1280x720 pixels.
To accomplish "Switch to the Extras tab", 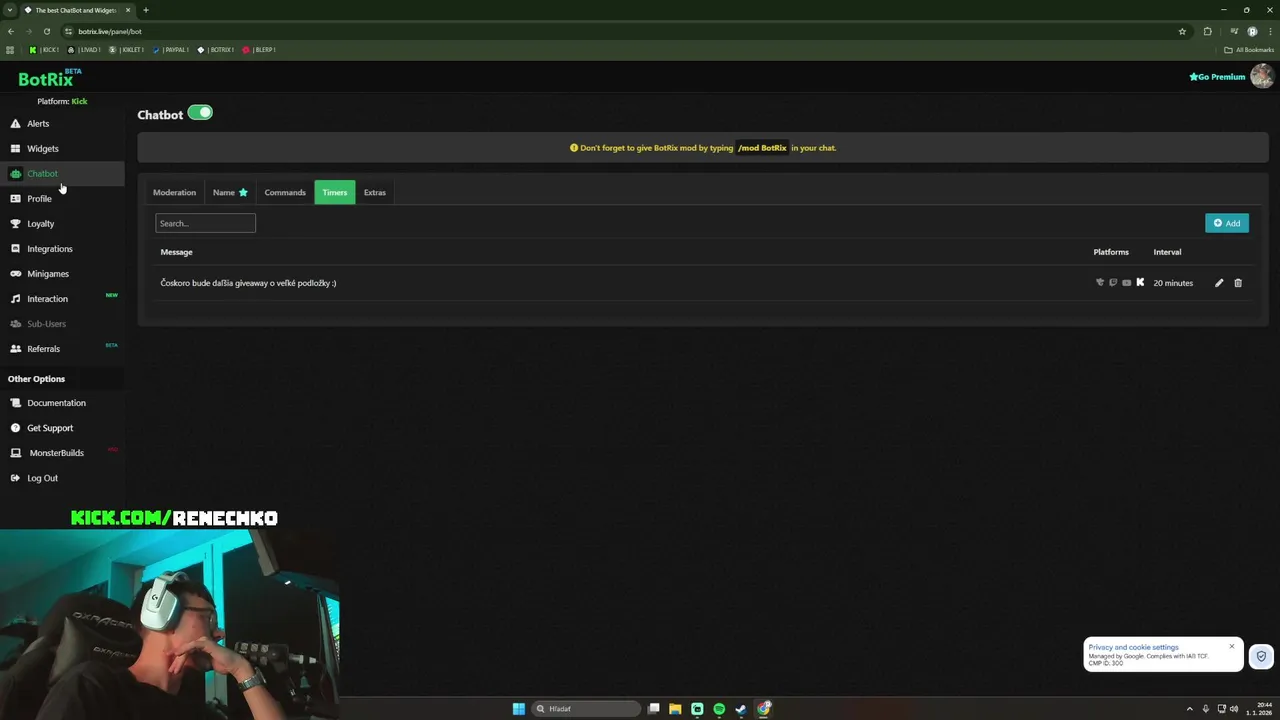I will 375,193.
